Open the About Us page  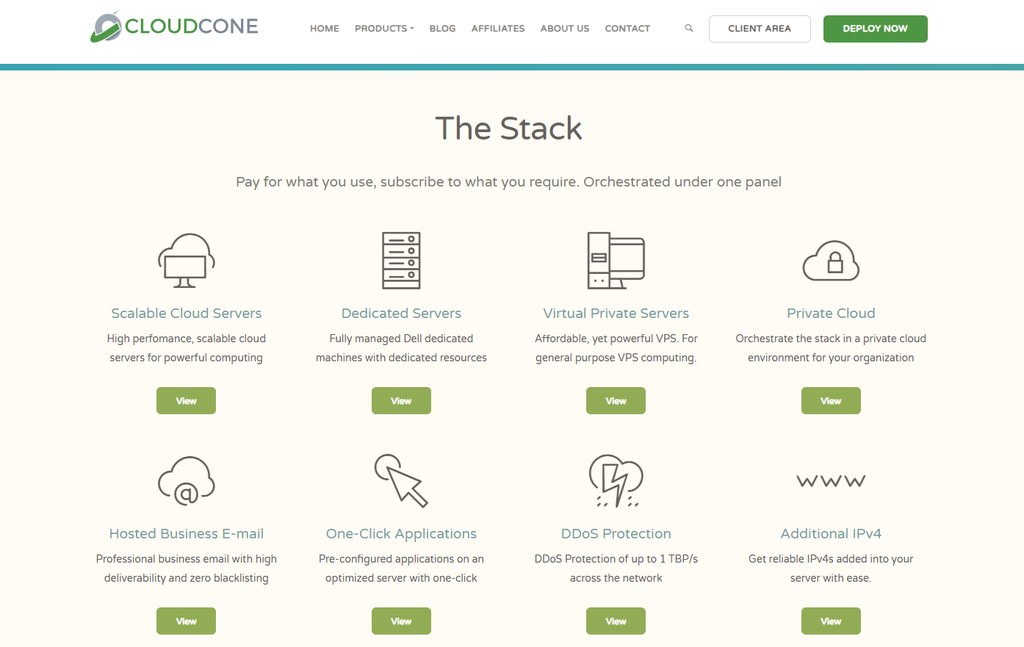point(564,29)
